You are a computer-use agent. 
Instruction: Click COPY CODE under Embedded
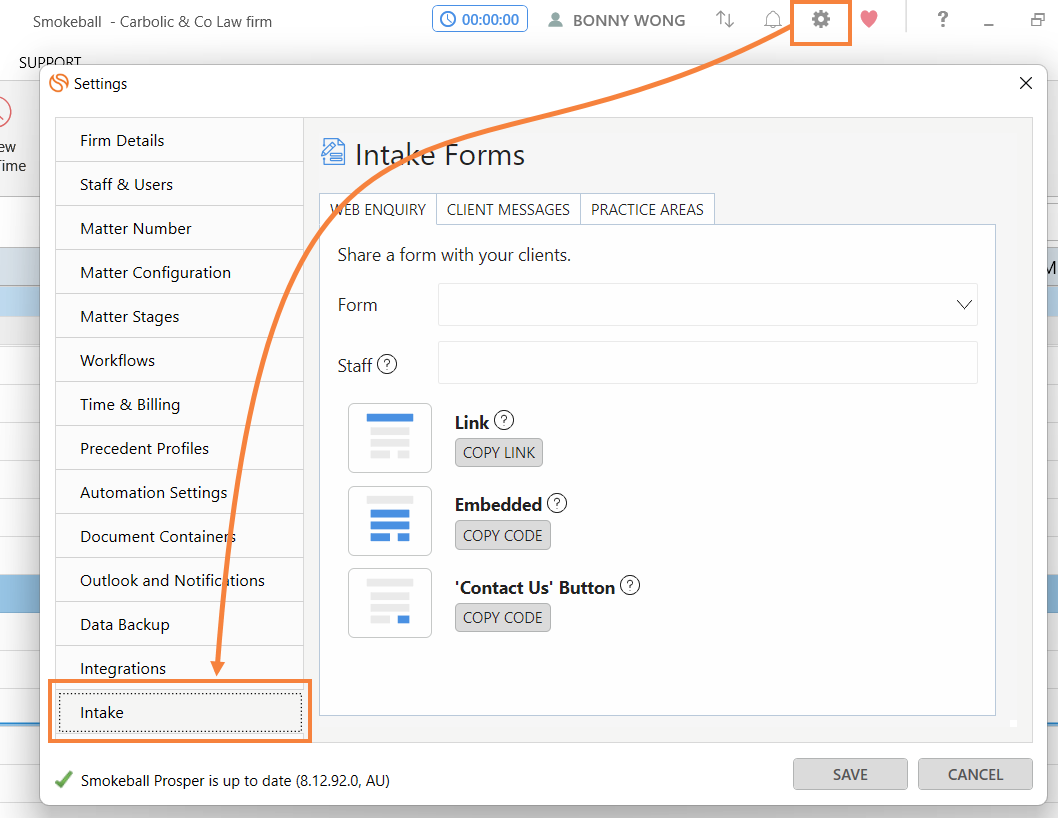503,535
